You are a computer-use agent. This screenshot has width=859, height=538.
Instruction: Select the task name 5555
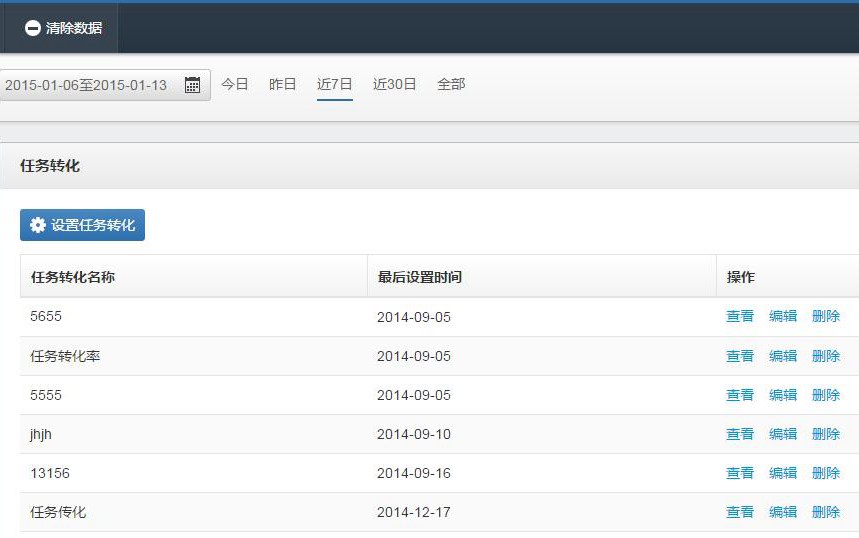point(46,396)
